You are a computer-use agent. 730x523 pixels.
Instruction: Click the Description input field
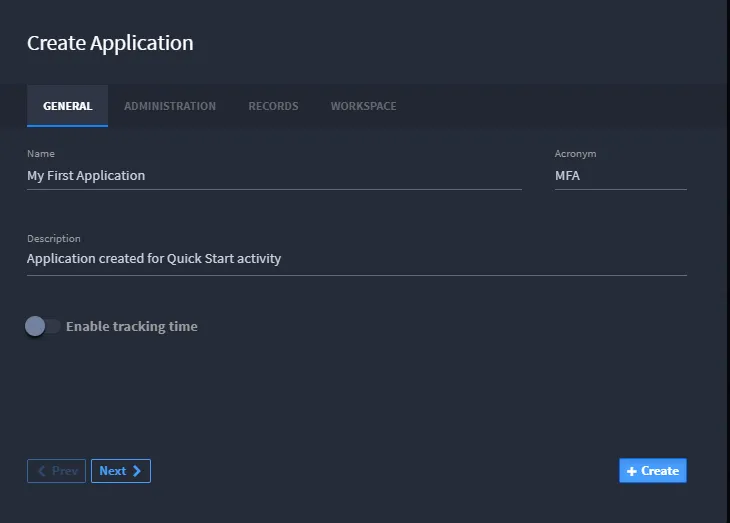[x=357, y=259]
